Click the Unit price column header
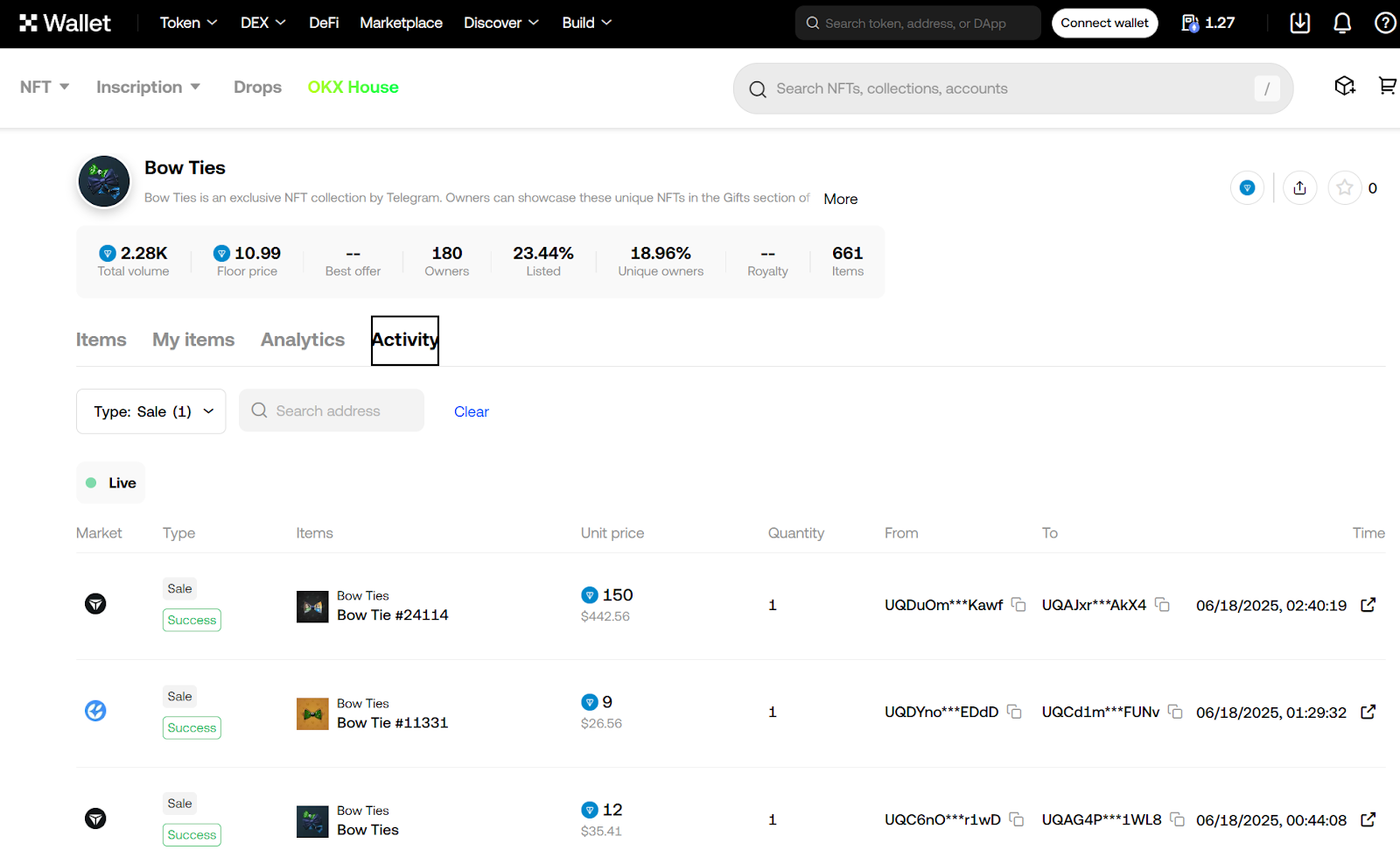This screenshot has height=857, width=1400. point(612,533)
